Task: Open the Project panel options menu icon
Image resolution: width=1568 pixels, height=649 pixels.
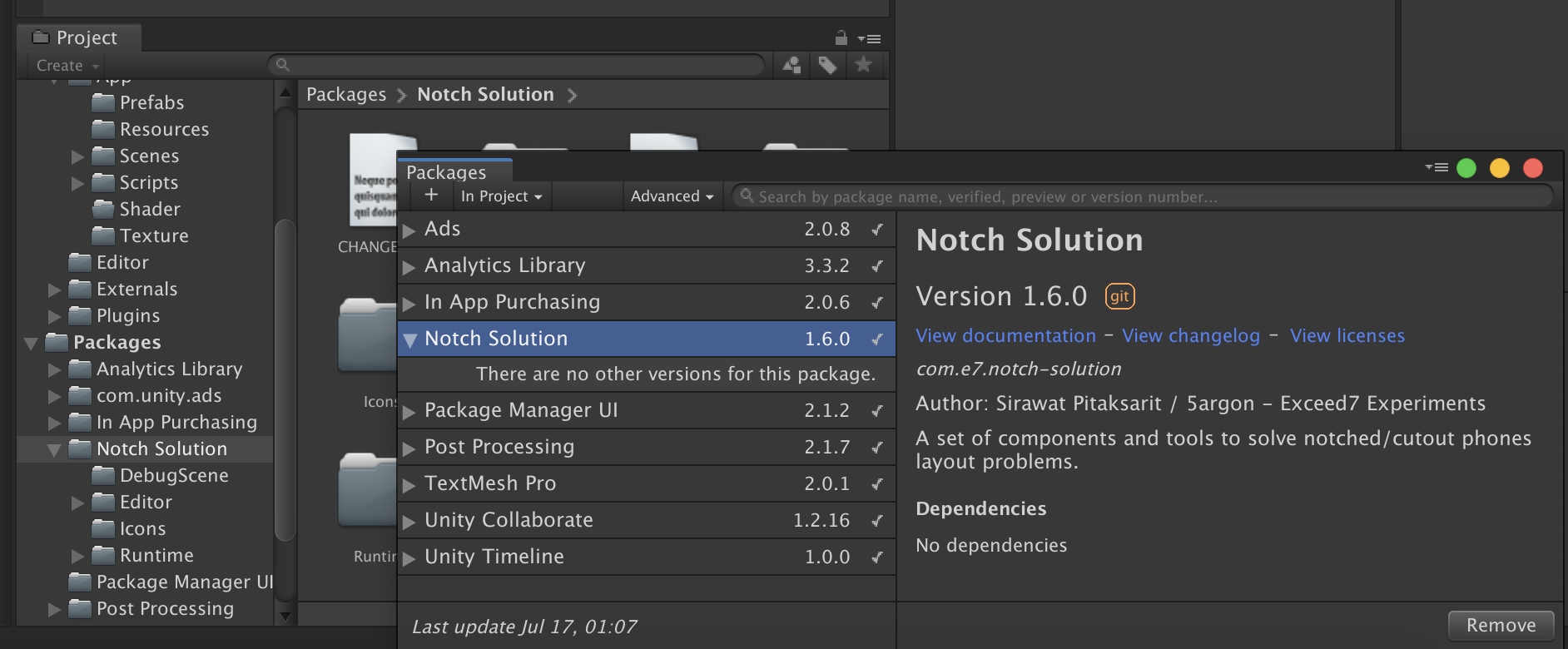Action: 870,38
